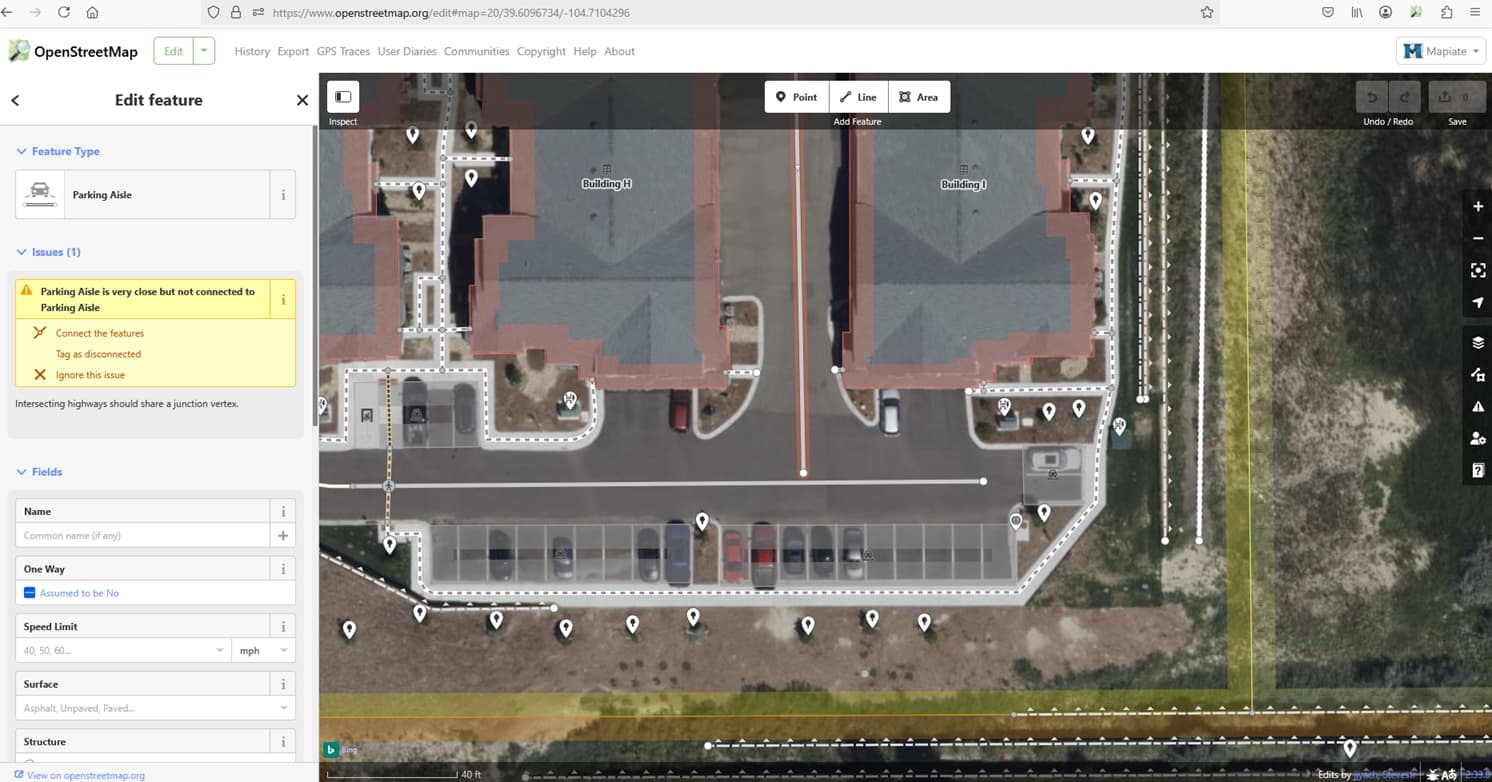The height and width of the screenshot is (782, 1492).
Task: Click the geolocate arrow icon
Action: pyautogui.click(x=1477, y=302)
